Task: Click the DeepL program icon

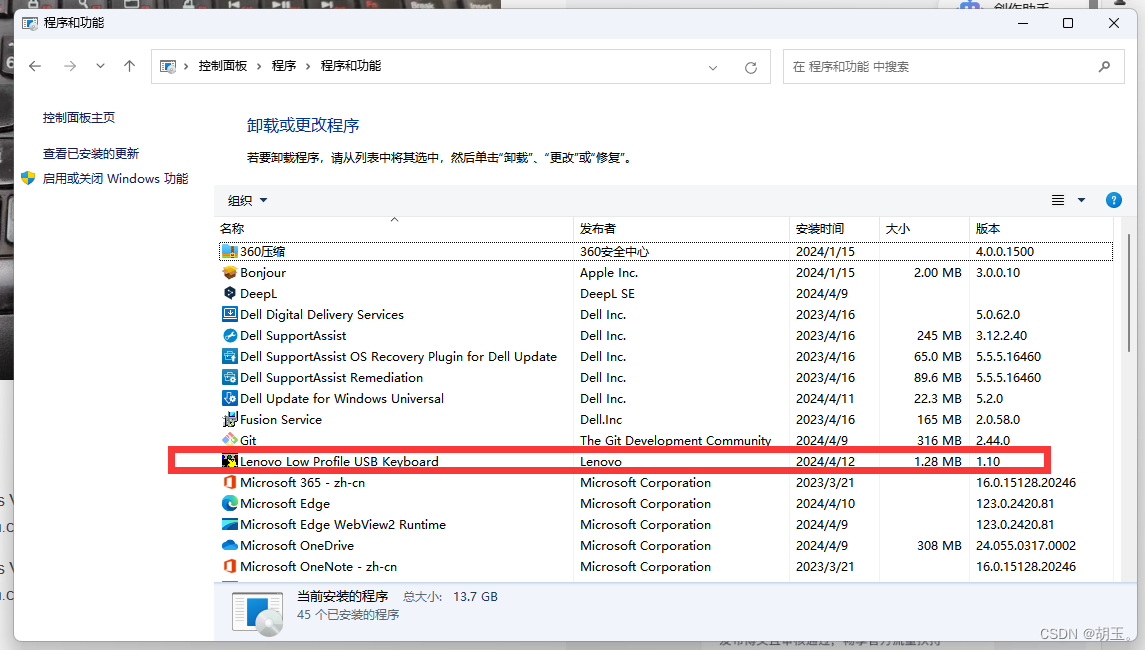Action: pyautogui.click(x=229, y=293)
